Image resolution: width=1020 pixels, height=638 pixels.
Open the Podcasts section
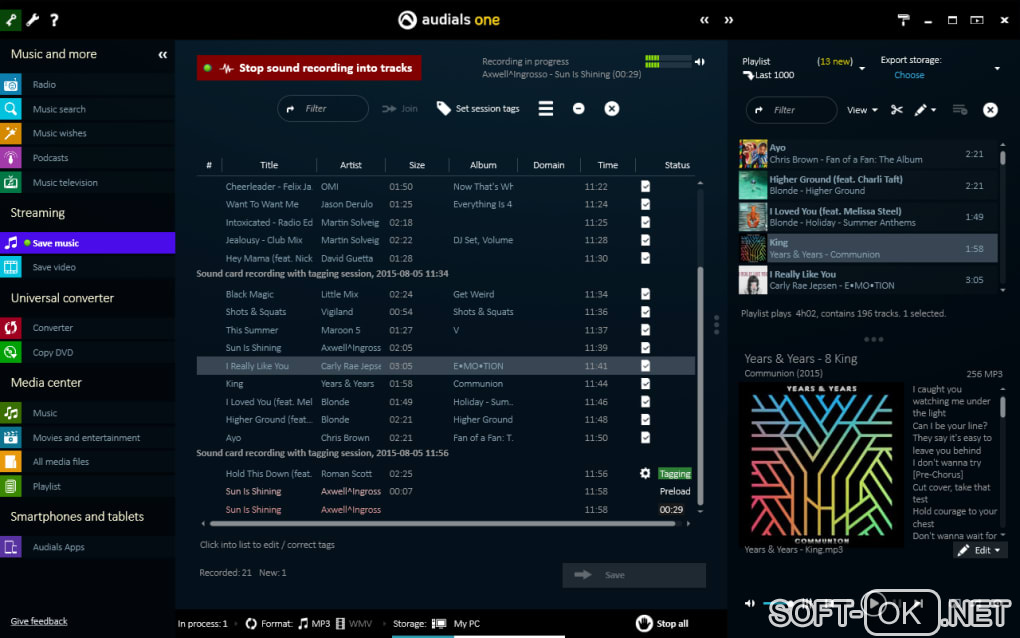click(50, 158)
